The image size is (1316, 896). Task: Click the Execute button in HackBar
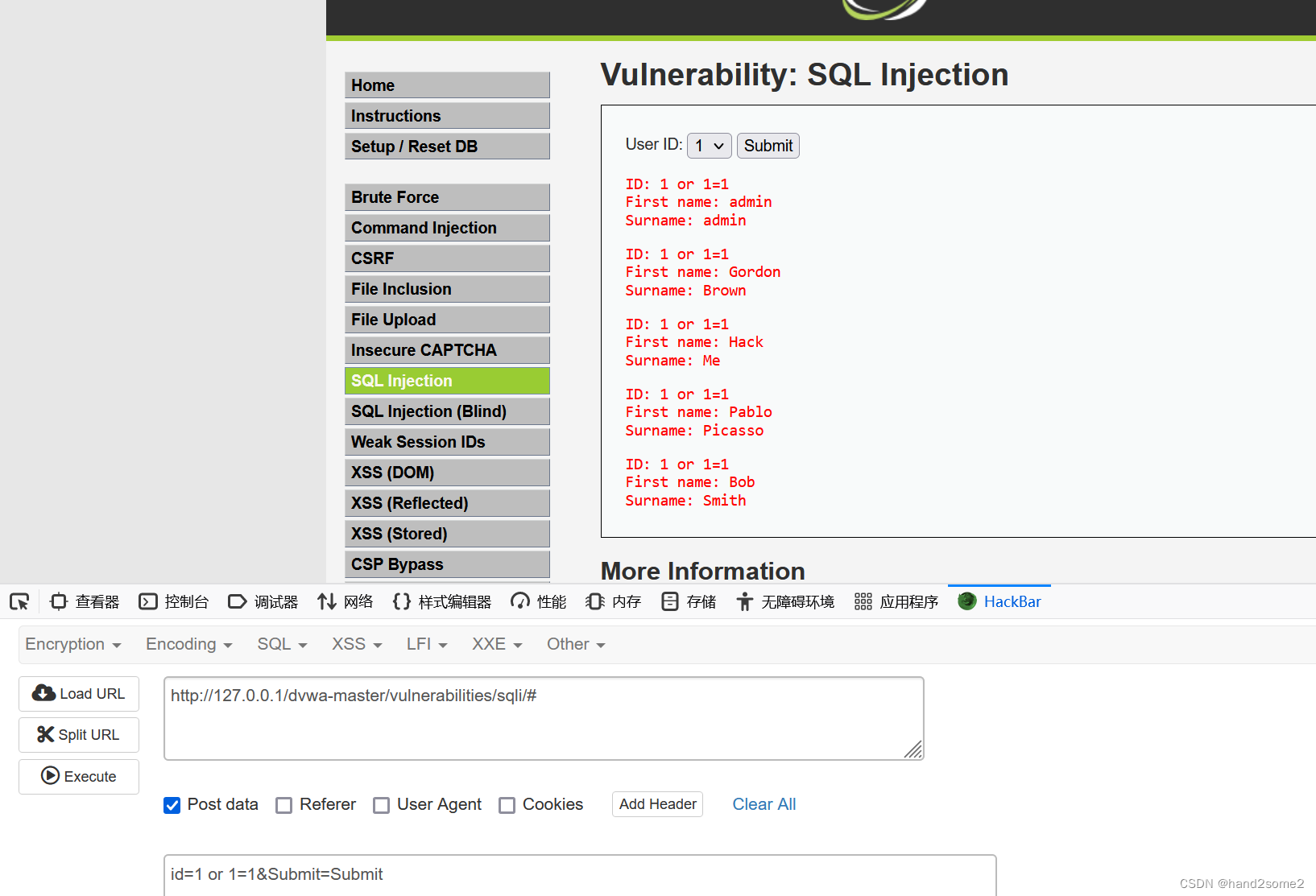tap(78, 776)
